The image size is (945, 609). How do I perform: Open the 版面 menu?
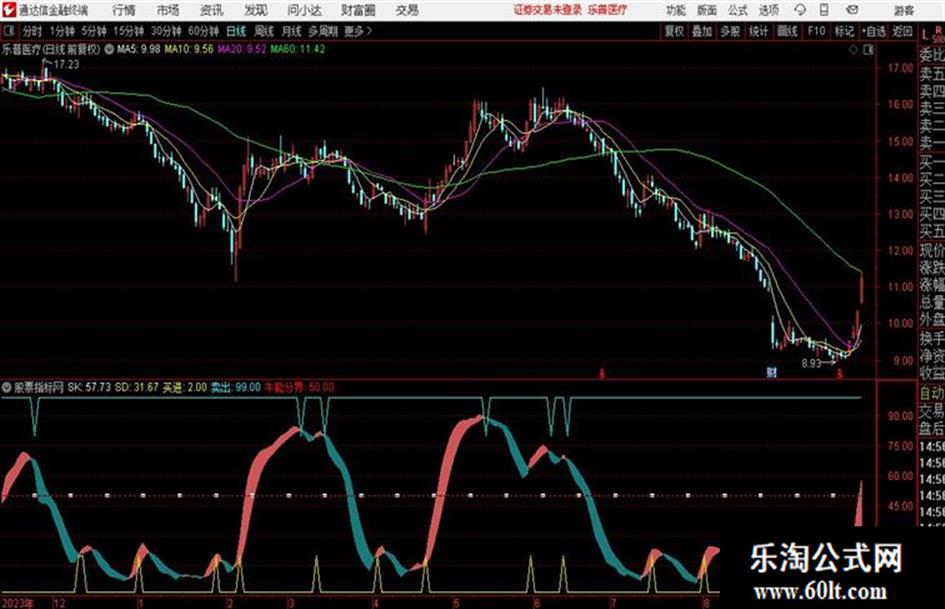click(707, 10)
